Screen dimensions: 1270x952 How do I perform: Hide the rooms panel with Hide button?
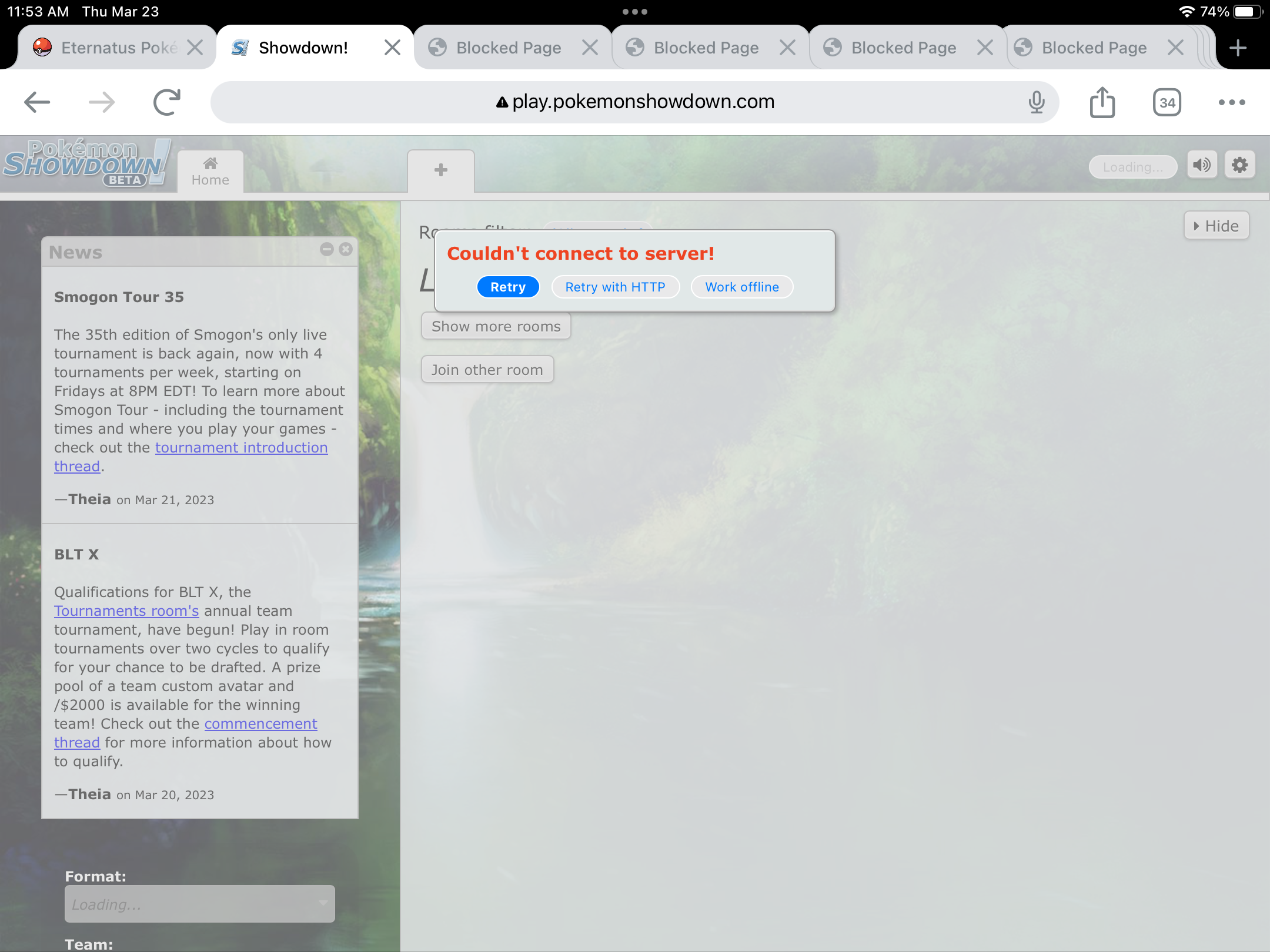coord(1216,226)
